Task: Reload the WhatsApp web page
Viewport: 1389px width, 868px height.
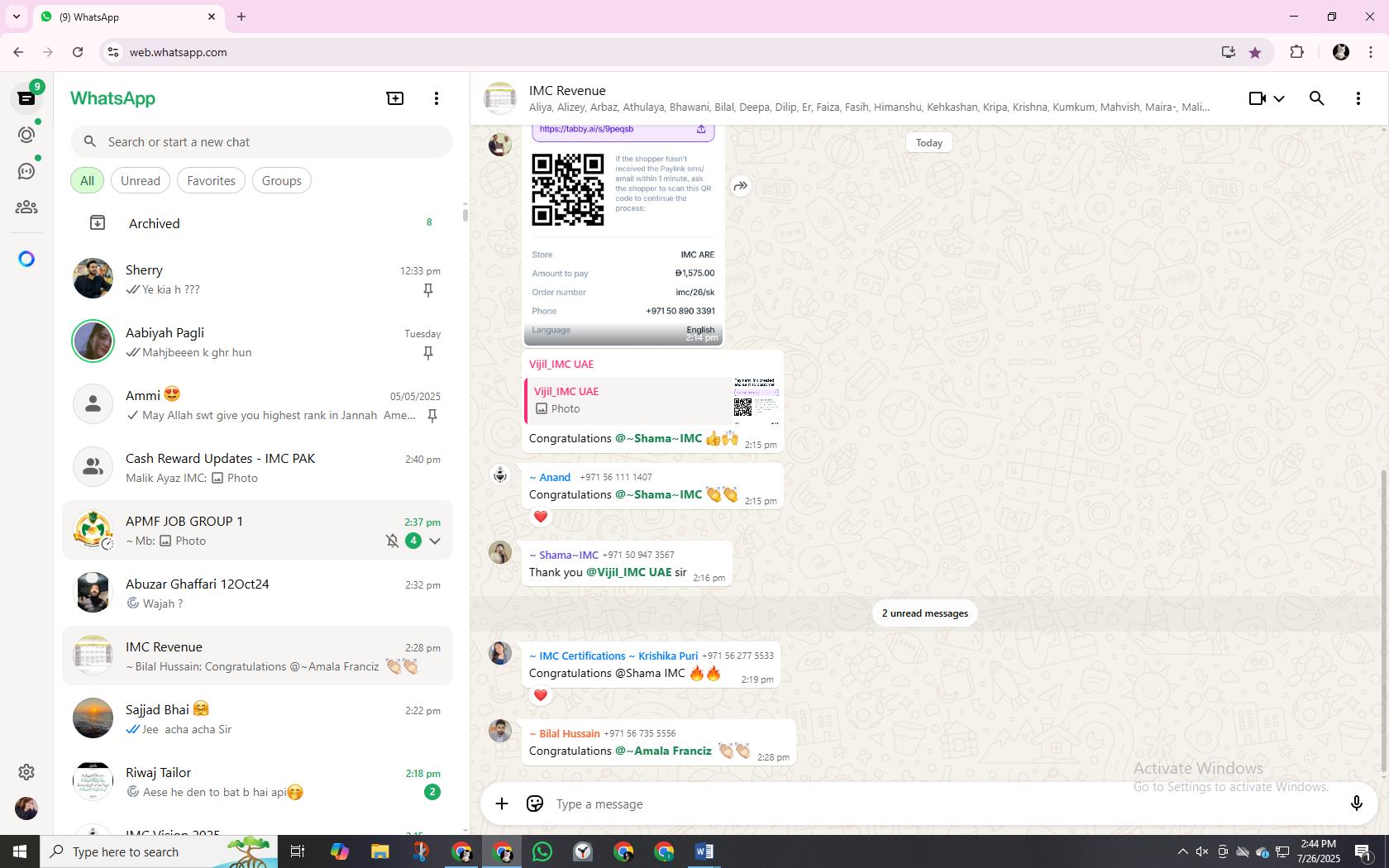Action: click(78, 52)
